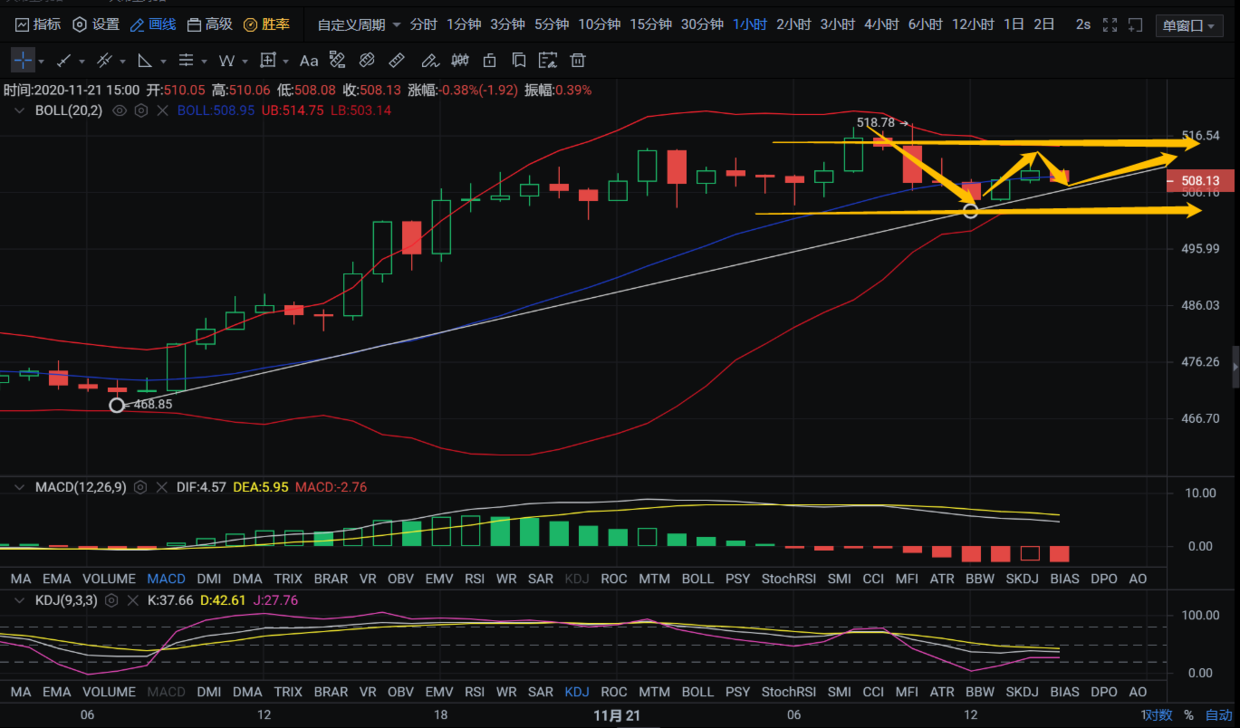Open the 自定义周期 custom period dropdown
This screenshot has height=728, width=1240.
[x=358, y=24]
